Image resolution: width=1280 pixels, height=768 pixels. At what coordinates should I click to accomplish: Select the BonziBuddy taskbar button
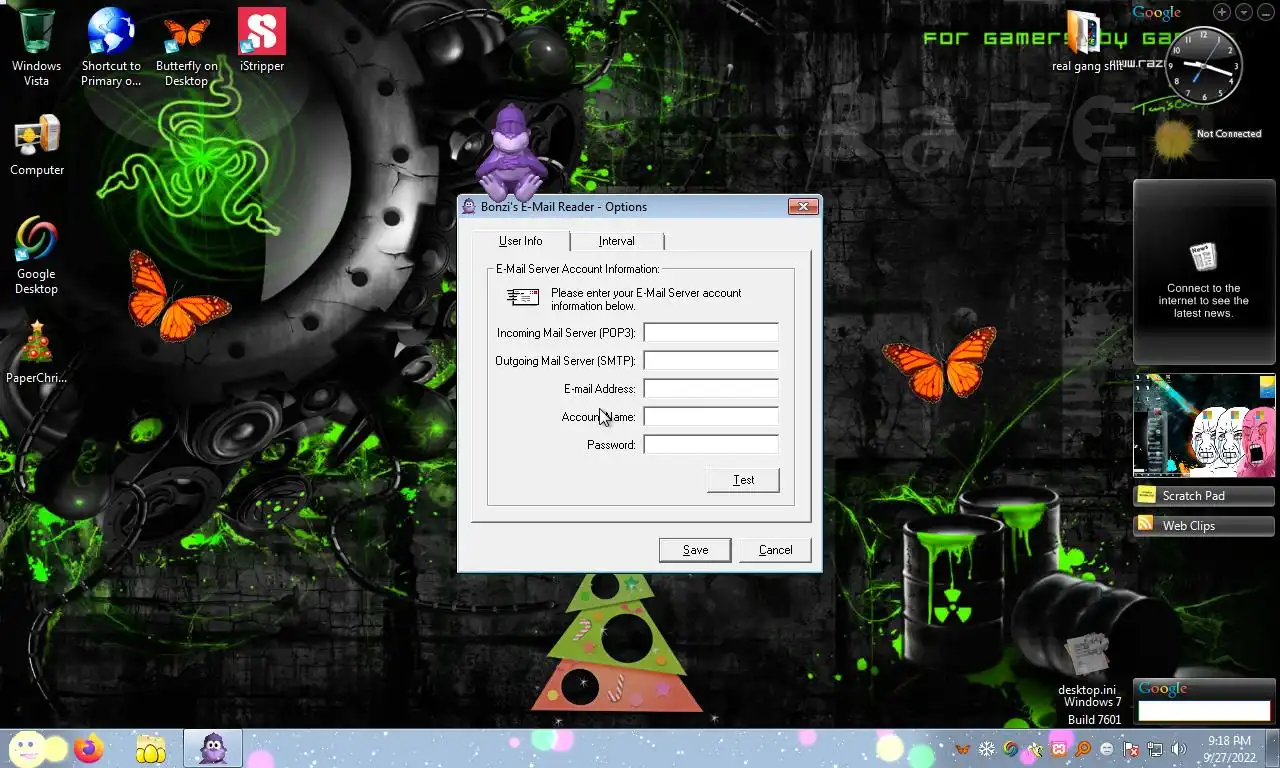[212, 748]
